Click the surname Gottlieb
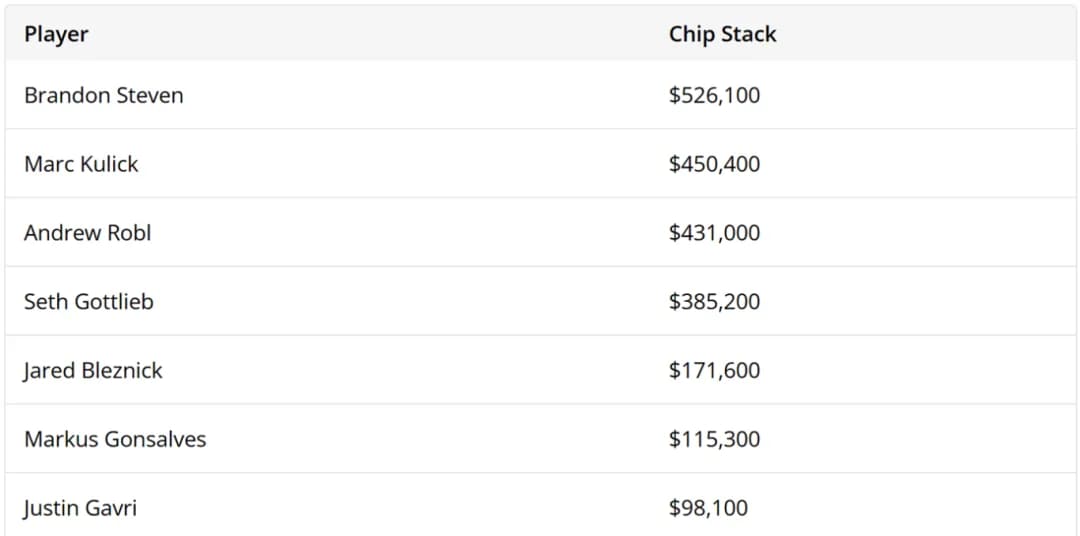 [112, 302]
